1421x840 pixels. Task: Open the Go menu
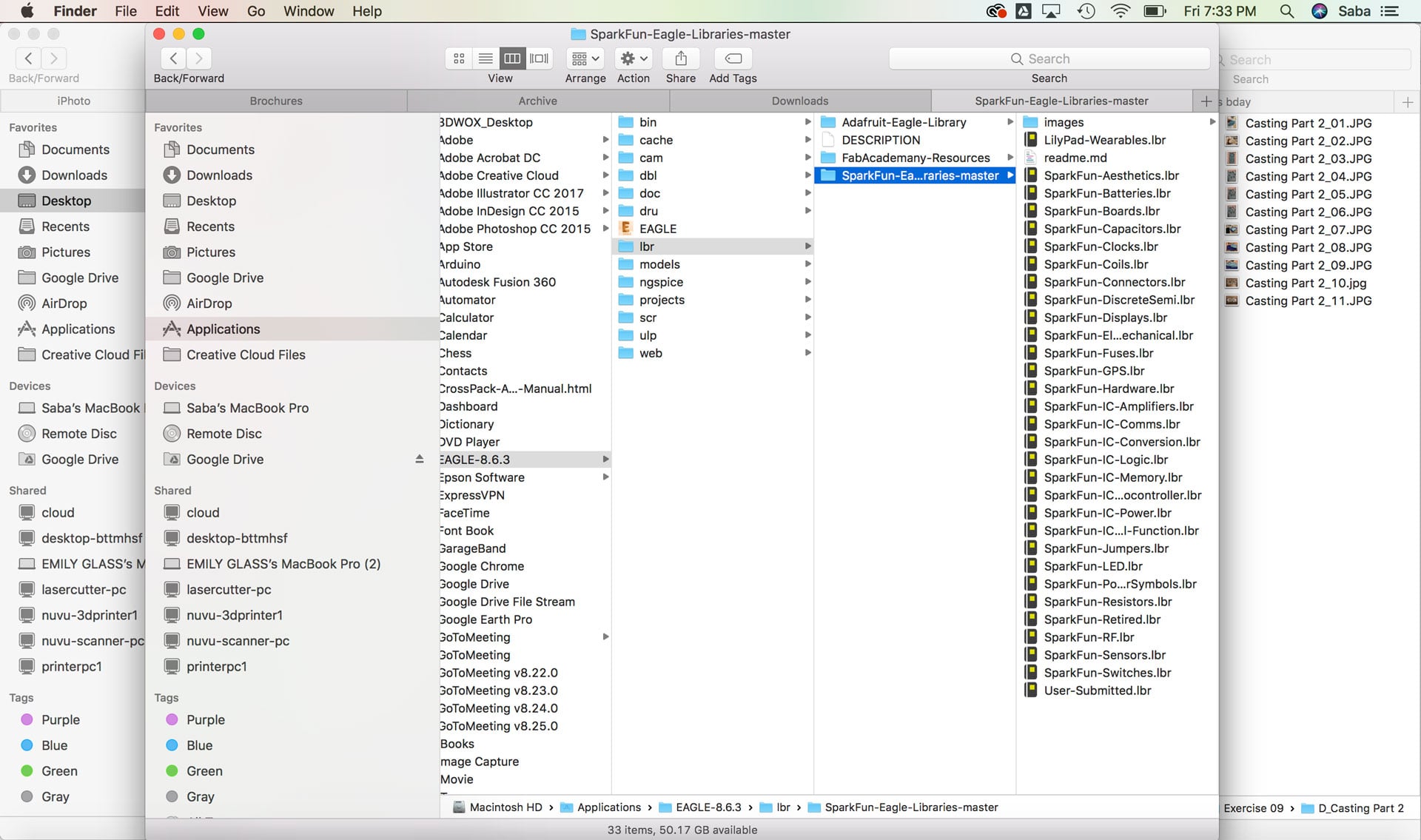(256, 11)
